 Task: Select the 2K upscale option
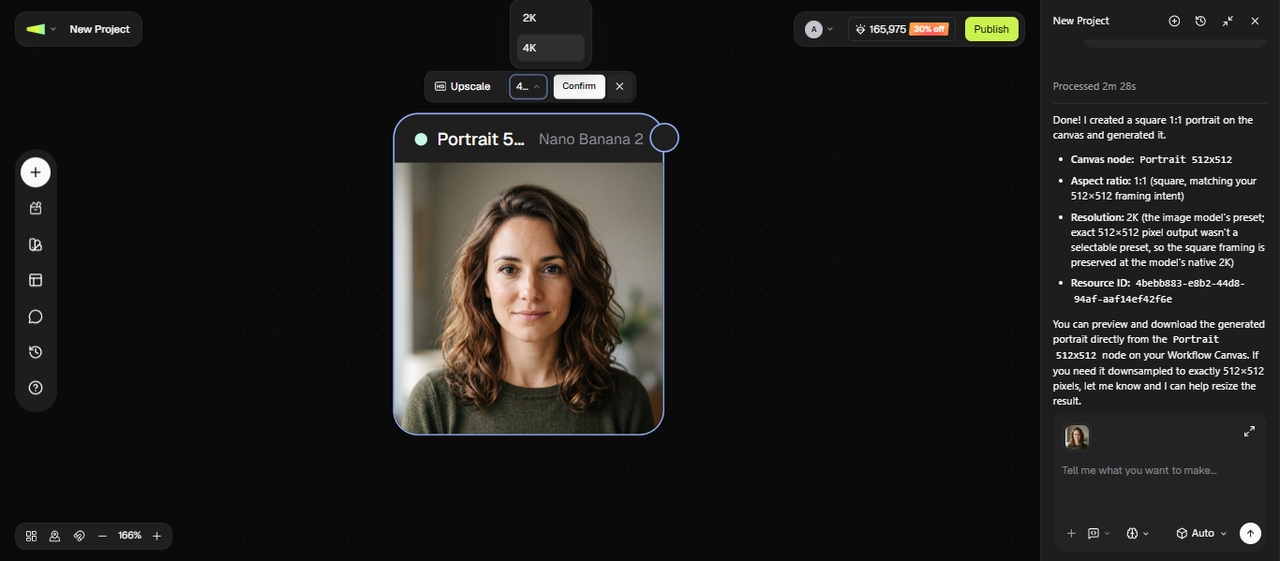click(550, 18)
